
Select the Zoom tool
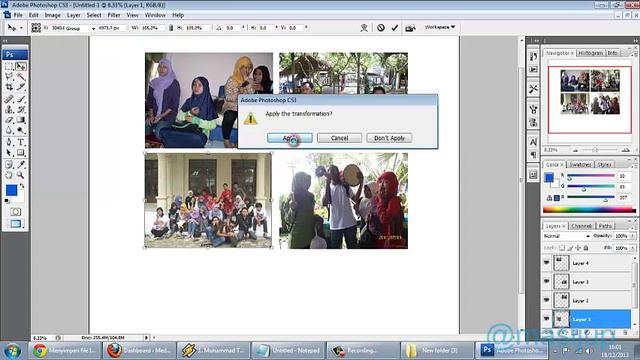click(x=21, y=175)
